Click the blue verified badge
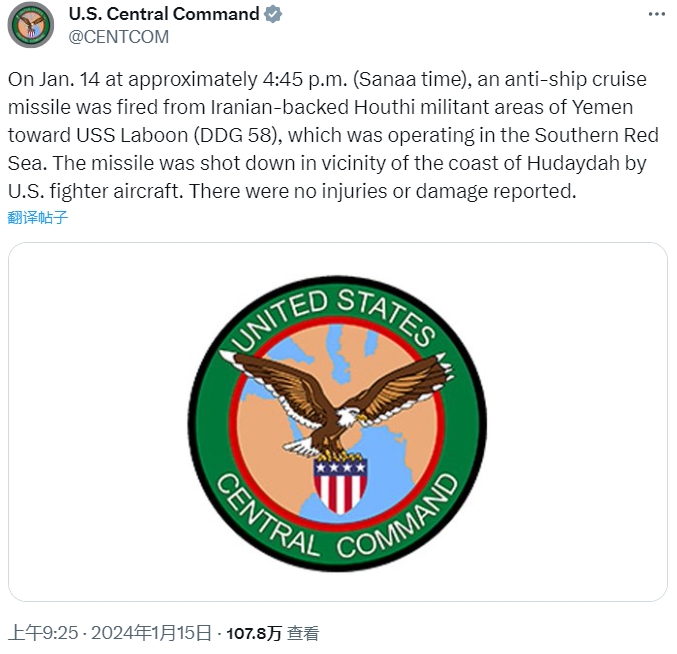Image resolution: width=677 pixels, height=654 pixels. 272,14
